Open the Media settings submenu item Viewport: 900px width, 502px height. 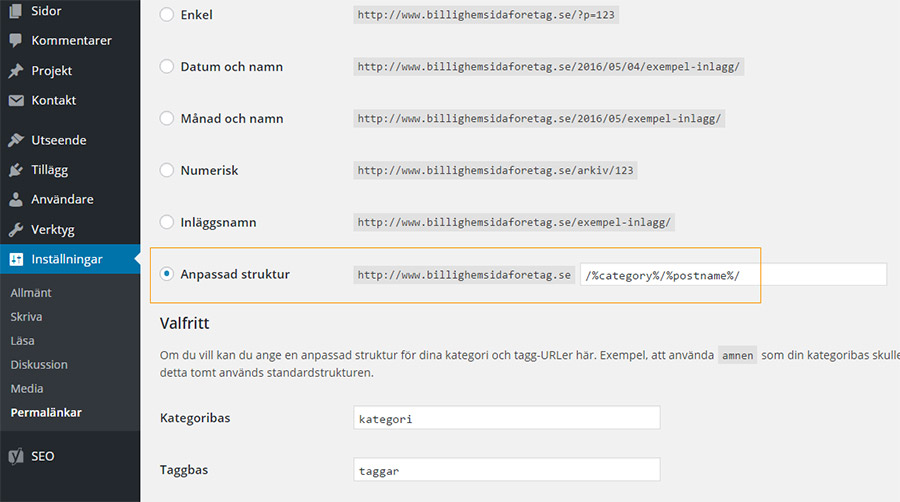[27, 388]
